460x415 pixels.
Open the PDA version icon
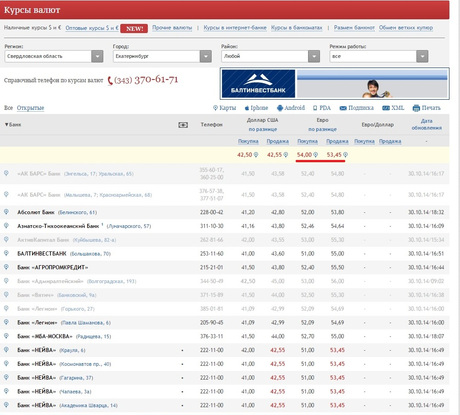coord(315,108)
